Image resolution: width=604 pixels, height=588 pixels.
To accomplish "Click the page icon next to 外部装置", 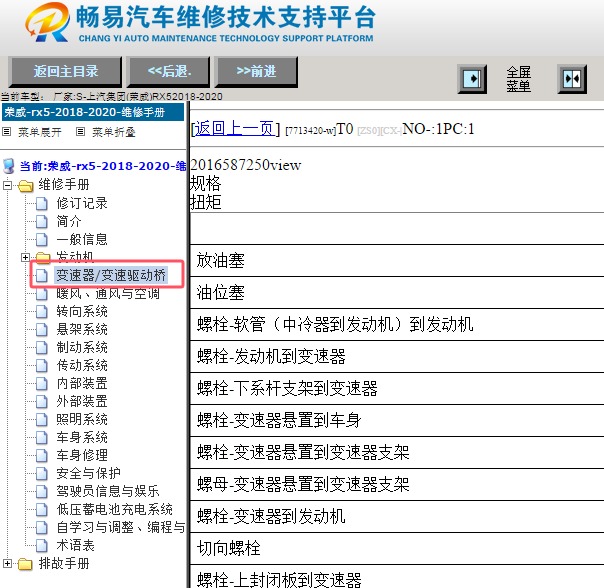I will (42, 402).
